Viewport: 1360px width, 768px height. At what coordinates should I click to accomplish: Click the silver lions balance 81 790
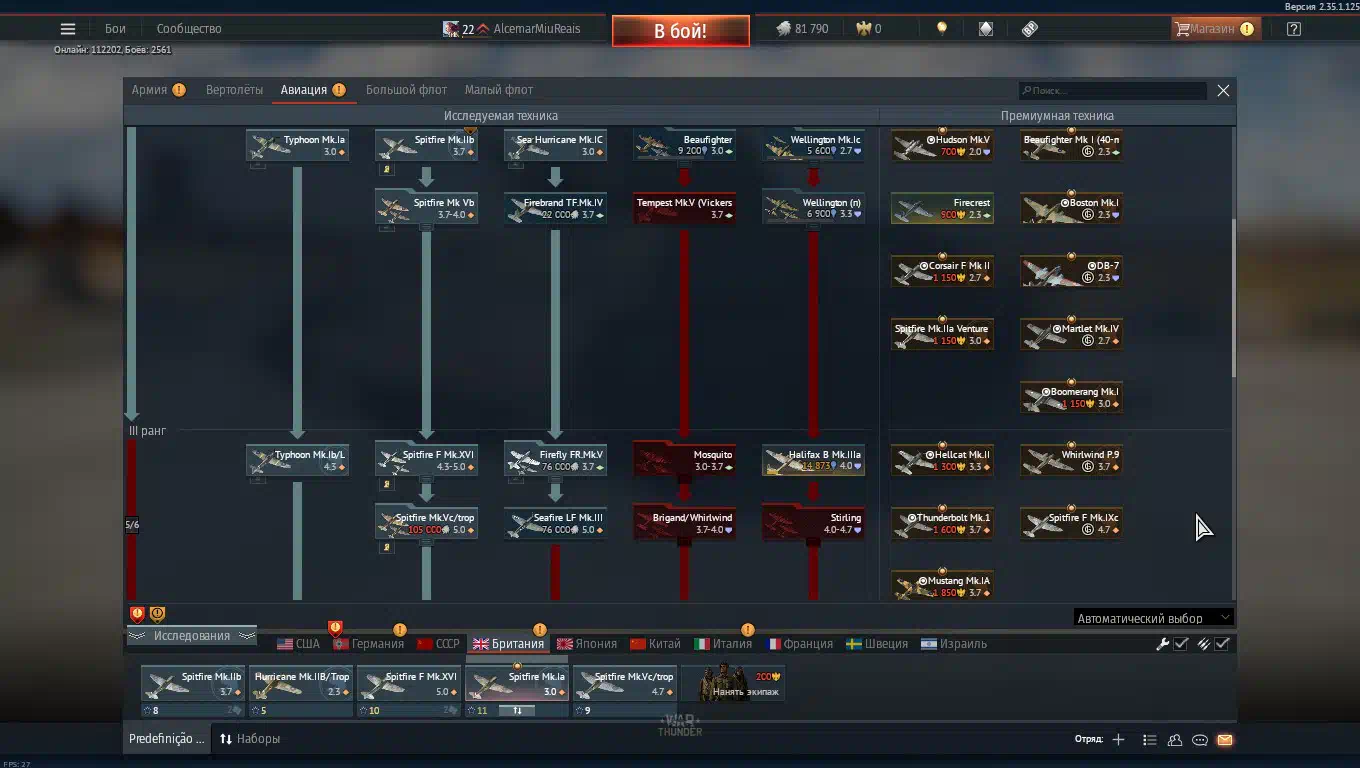[x=802, y=29]
